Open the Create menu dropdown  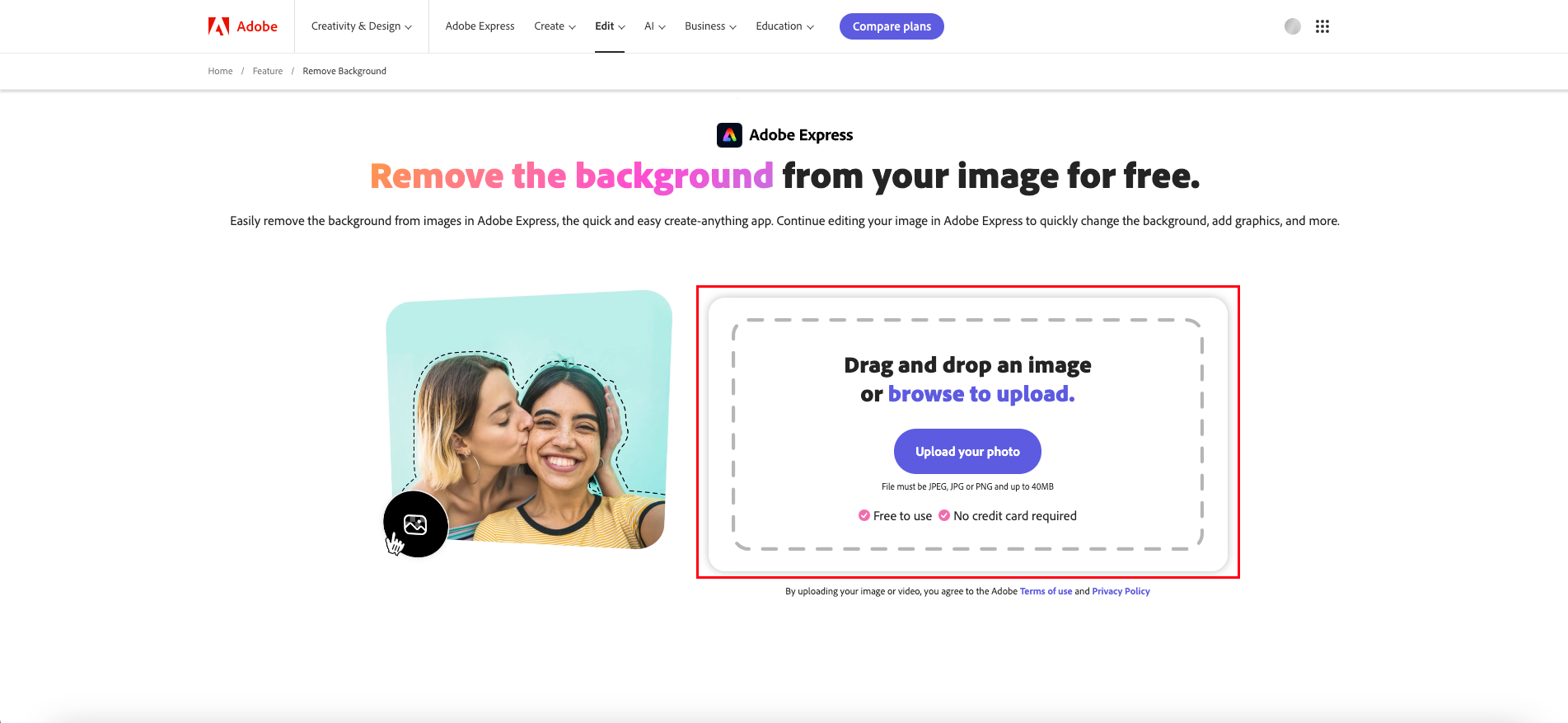(555, 26)
